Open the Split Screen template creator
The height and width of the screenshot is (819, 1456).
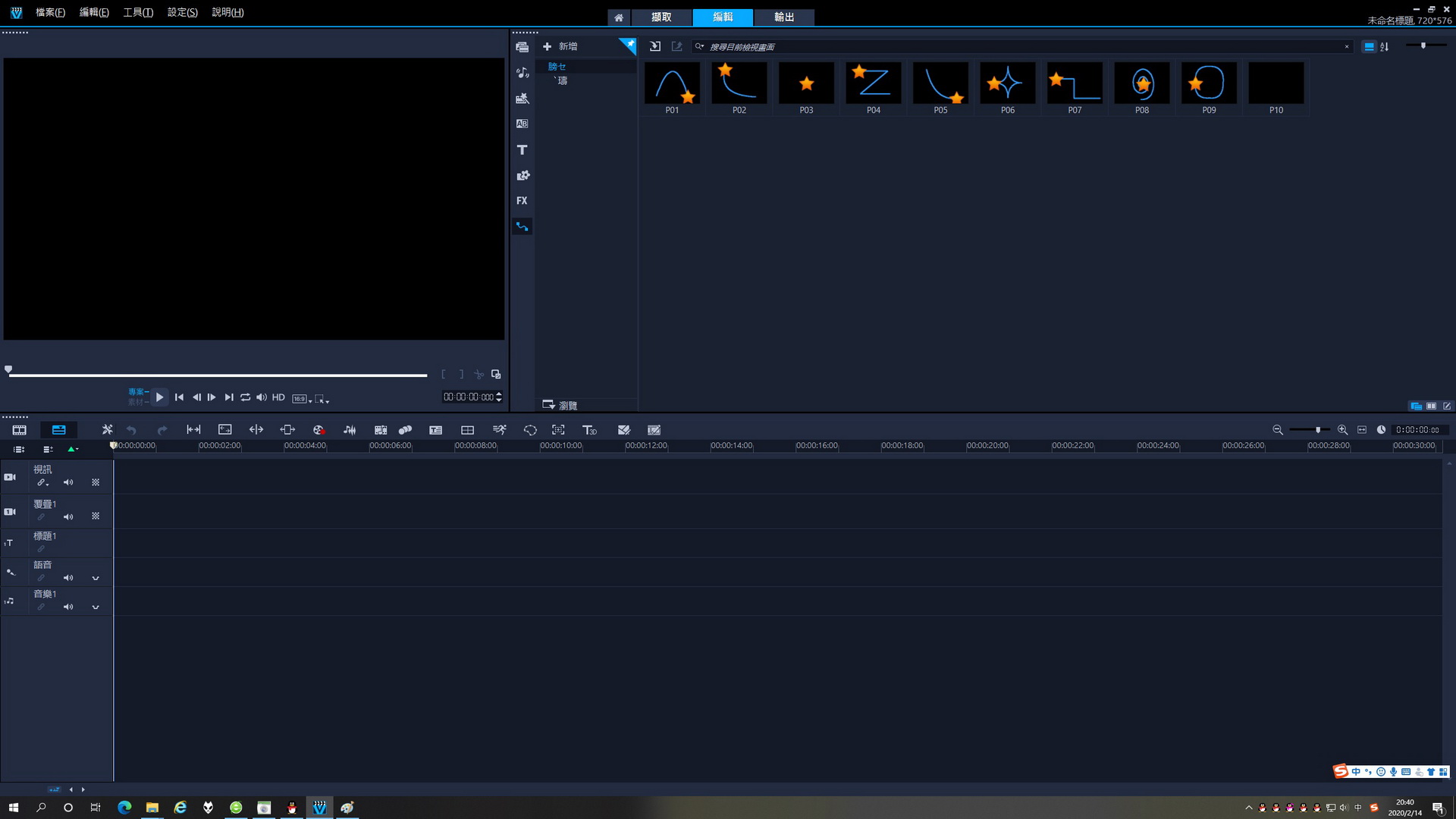(467, 430)
